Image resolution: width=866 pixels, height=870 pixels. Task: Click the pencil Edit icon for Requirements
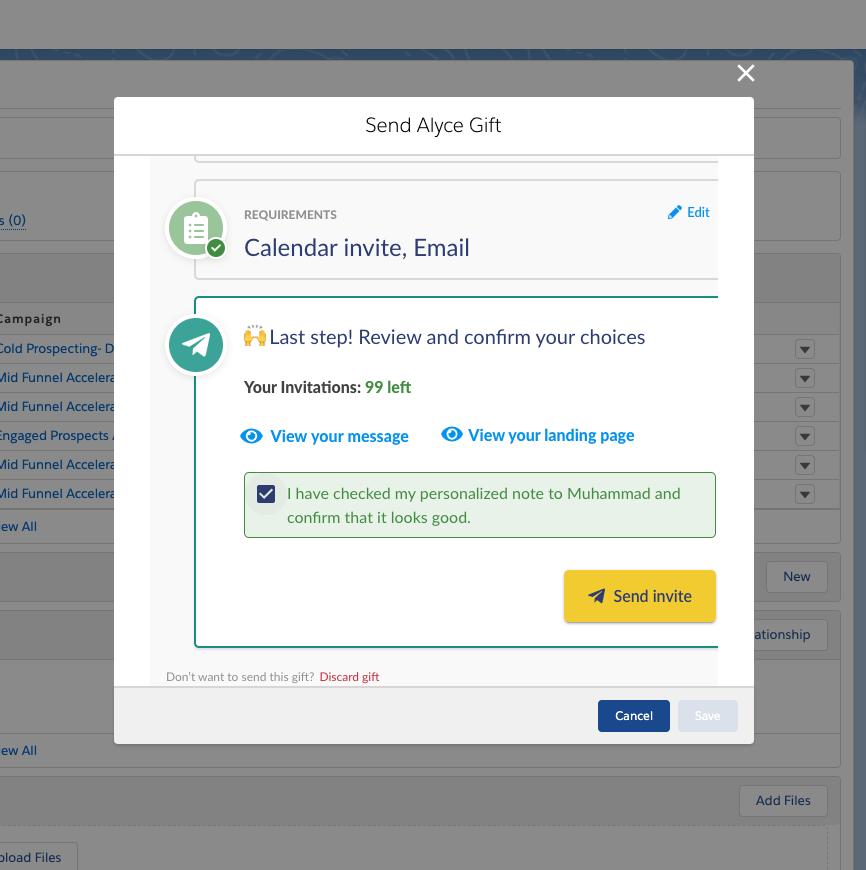[674, 213]
